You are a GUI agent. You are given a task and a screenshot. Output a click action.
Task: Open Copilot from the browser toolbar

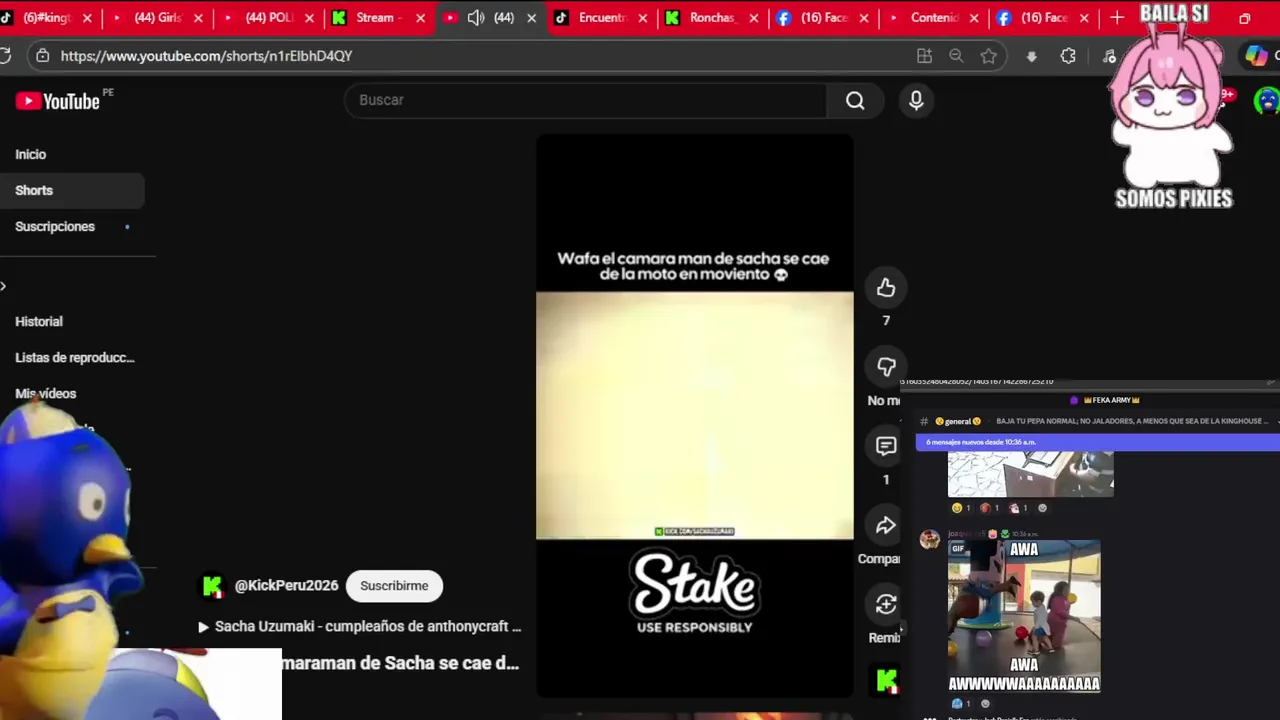[1256, 56]
